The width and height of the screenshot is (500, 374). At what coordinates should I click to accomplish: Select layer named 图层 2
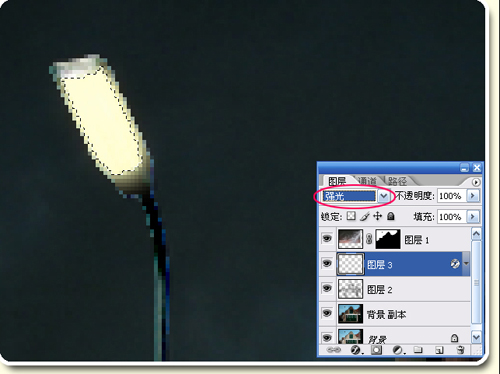tap(380, 289)
